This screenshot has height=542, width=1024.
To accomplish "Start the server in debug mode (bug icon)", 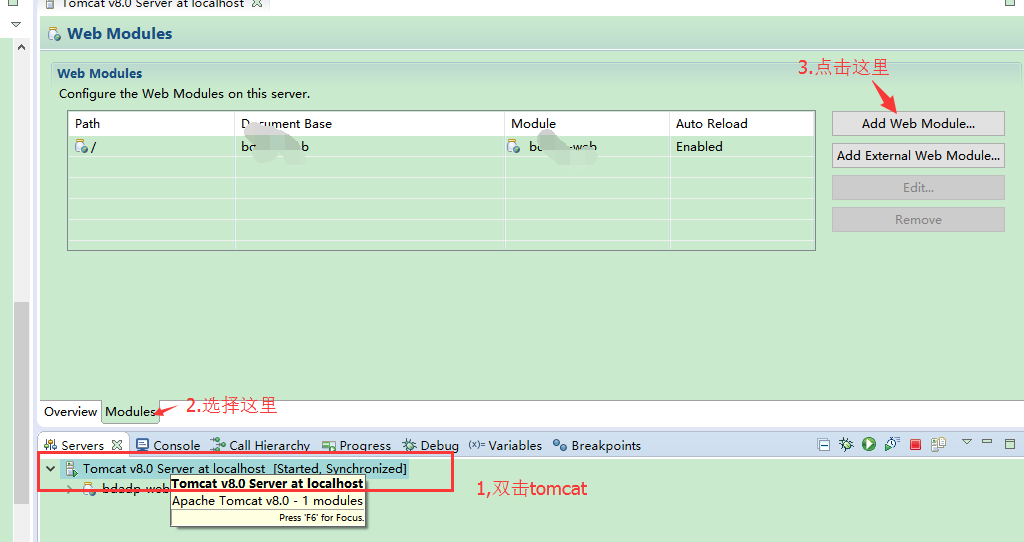I will click(x=846, y=445).
